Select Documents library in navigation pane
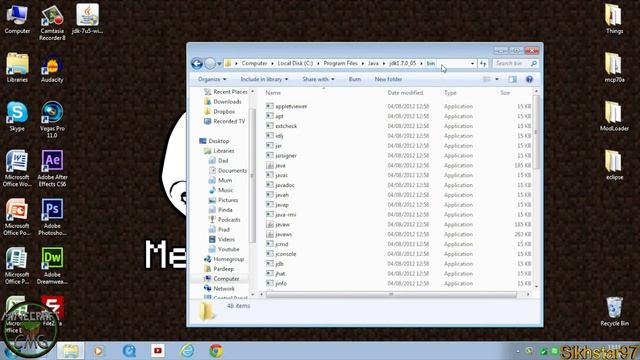640x360 pixels. tap(228, 171)
